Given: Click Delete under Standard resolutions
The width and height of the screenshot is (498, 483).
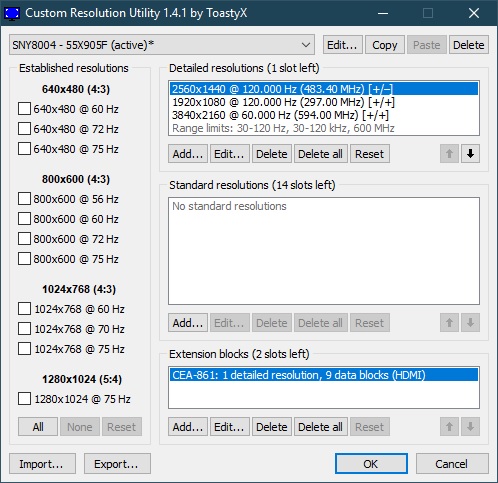Looking at the screenshot, I should (272, 322).
